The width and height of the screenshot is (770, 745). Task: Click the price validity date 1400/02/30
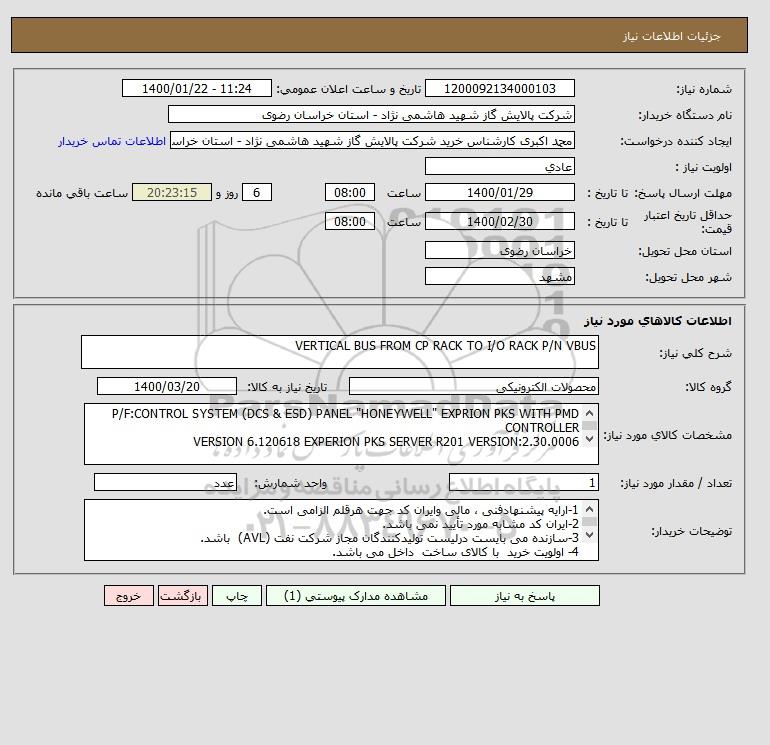[499, 221]
